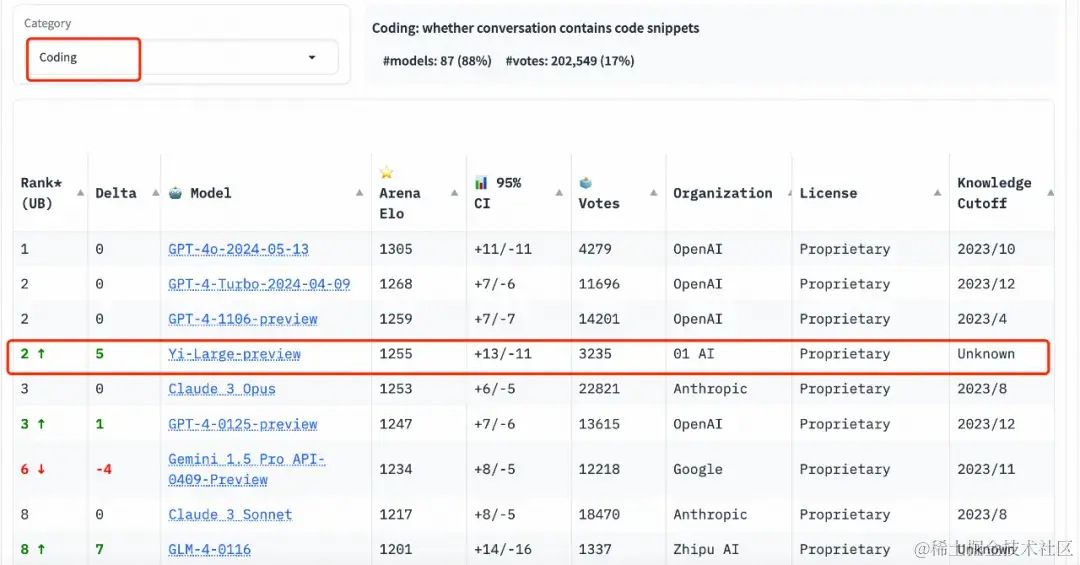Sort by Knowledge Cutoff column arrow
This screenshot has width=1080, height=565.
click(x=1050, y=193)
